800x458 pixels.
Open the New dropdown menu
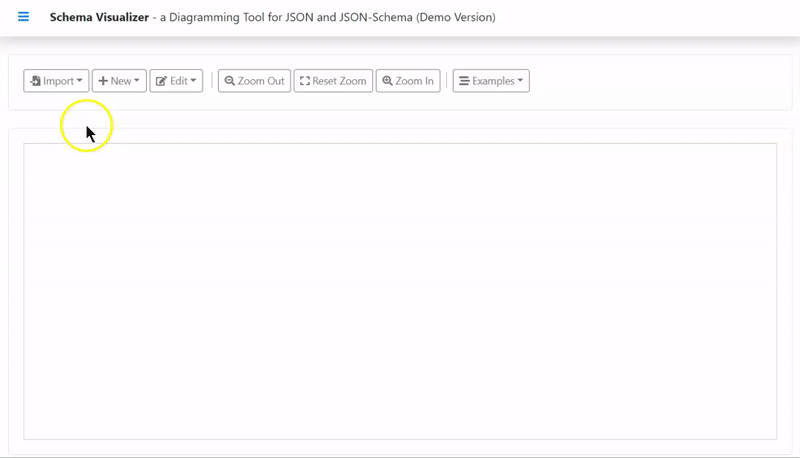119,81
